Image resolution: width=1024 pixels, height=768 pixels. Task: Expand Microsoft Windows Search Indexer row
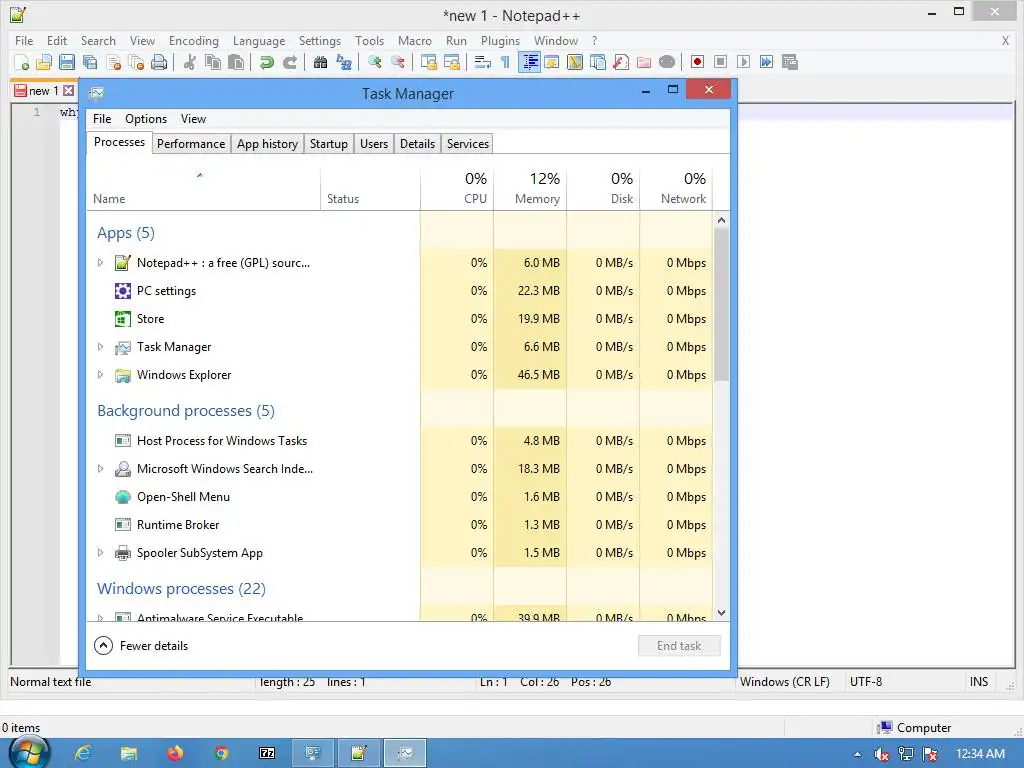click(x=100, y=468)
